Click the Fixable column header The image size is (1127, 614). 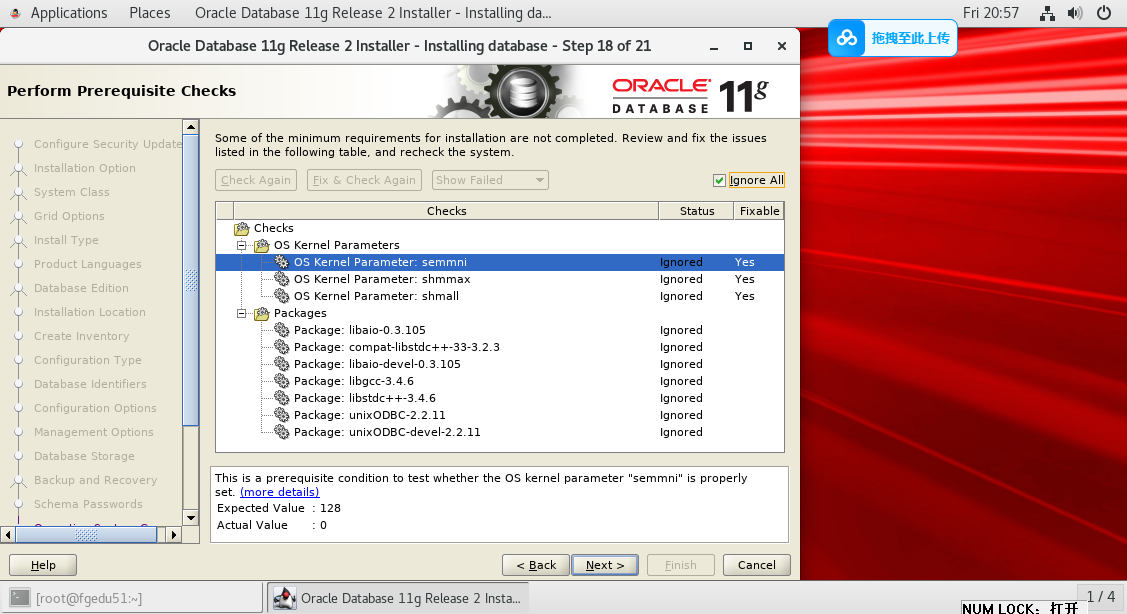click(x=760, y=211)
